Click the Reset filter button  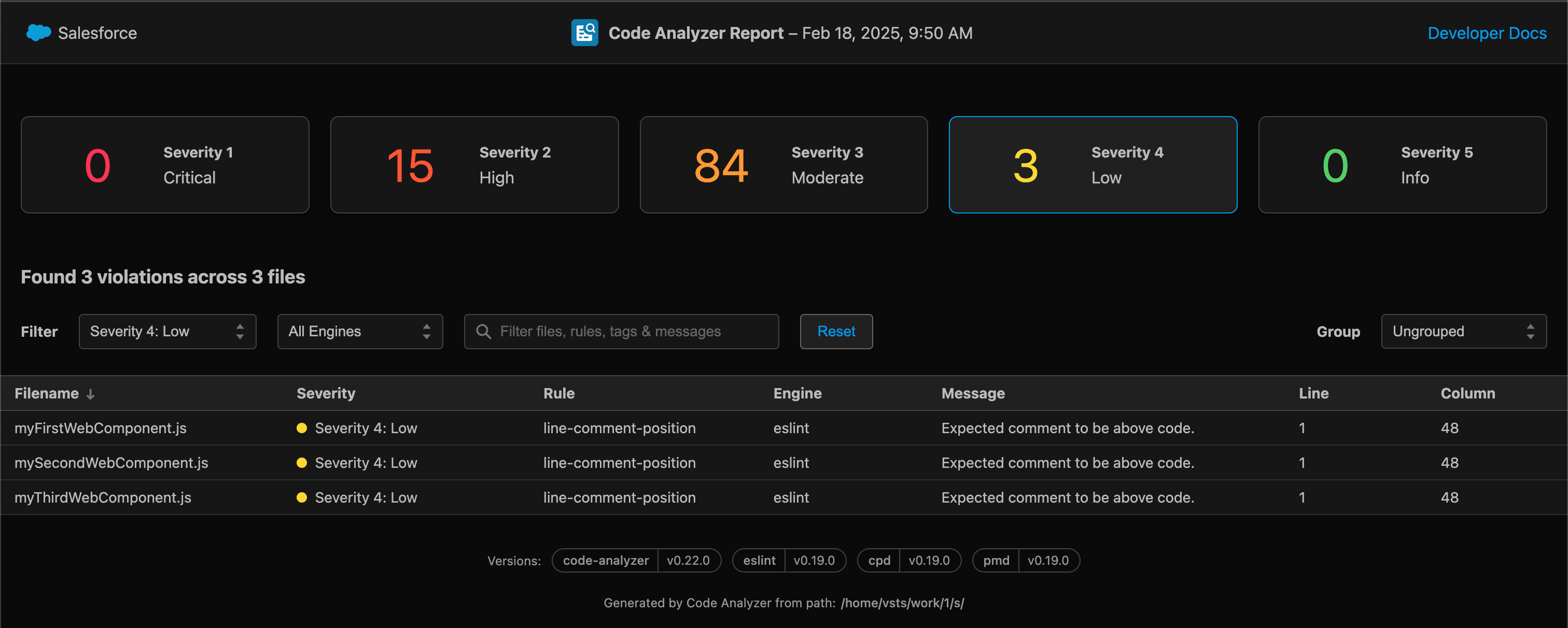pyautogui.click(x=836, y=332)
